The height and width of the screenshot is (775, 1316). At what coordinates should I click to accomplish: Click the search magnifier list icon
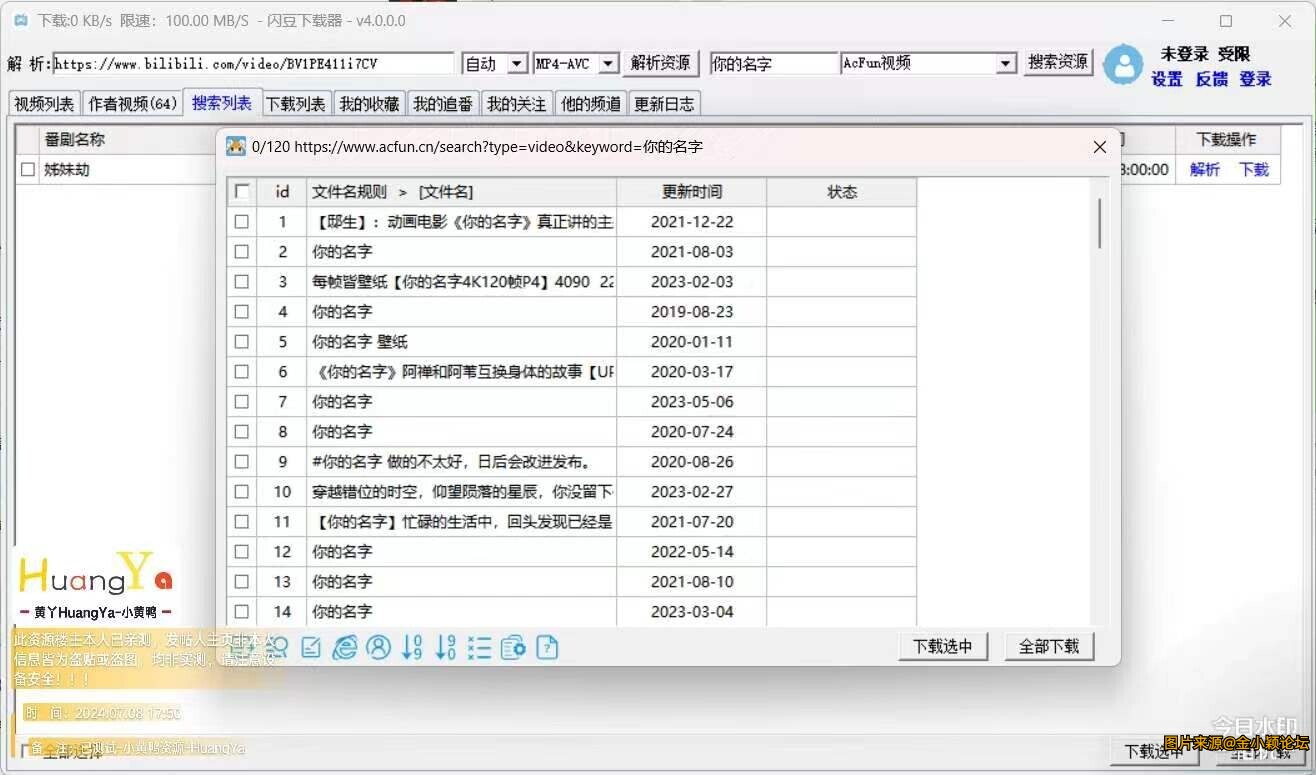tap(277, 648)
